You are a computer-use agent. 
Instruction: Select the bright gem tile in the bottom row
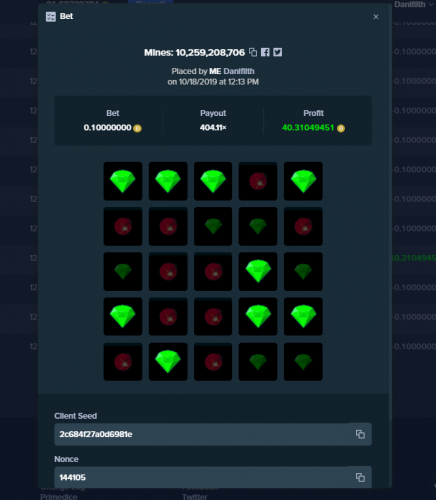click(168, 362)
